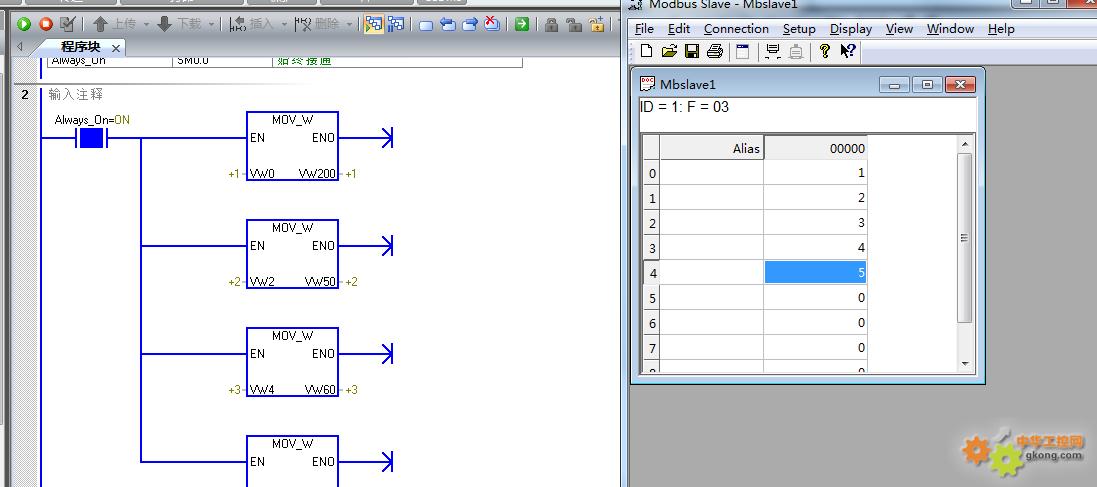Open the Connection menu in Modbus Slave
Viewport: 1097px width, 487px height.
click(x=736, y=29)
